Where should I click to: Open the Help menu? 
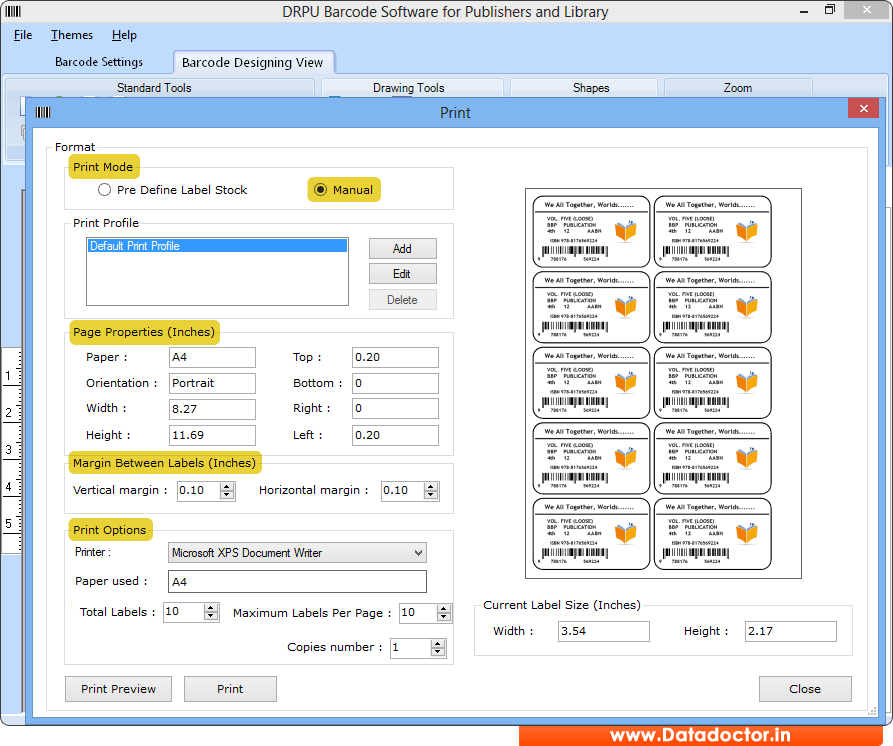point(124,35)
